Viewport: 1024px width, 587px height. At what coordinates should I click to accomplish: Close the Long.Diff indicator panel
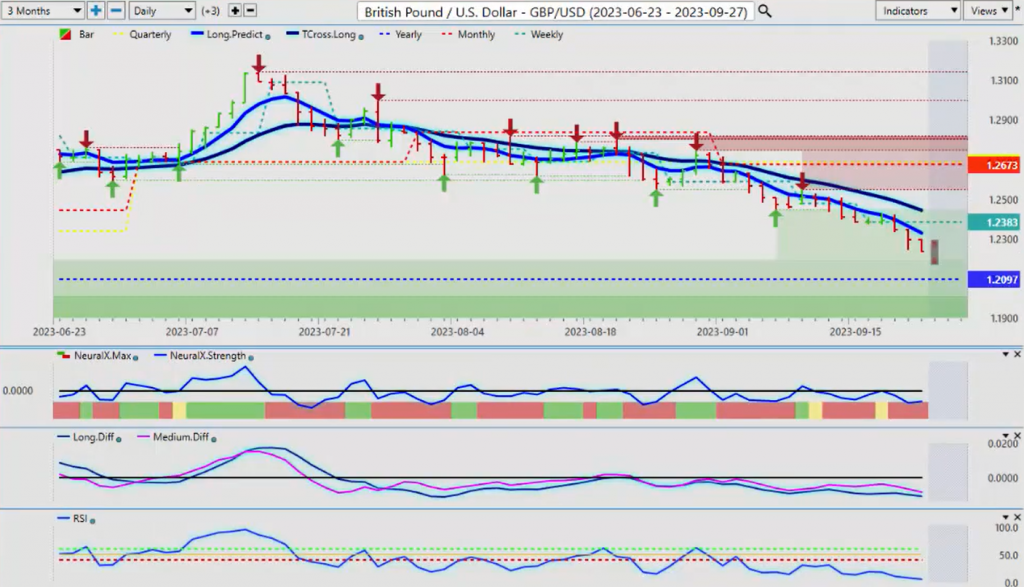point(1017,436)
